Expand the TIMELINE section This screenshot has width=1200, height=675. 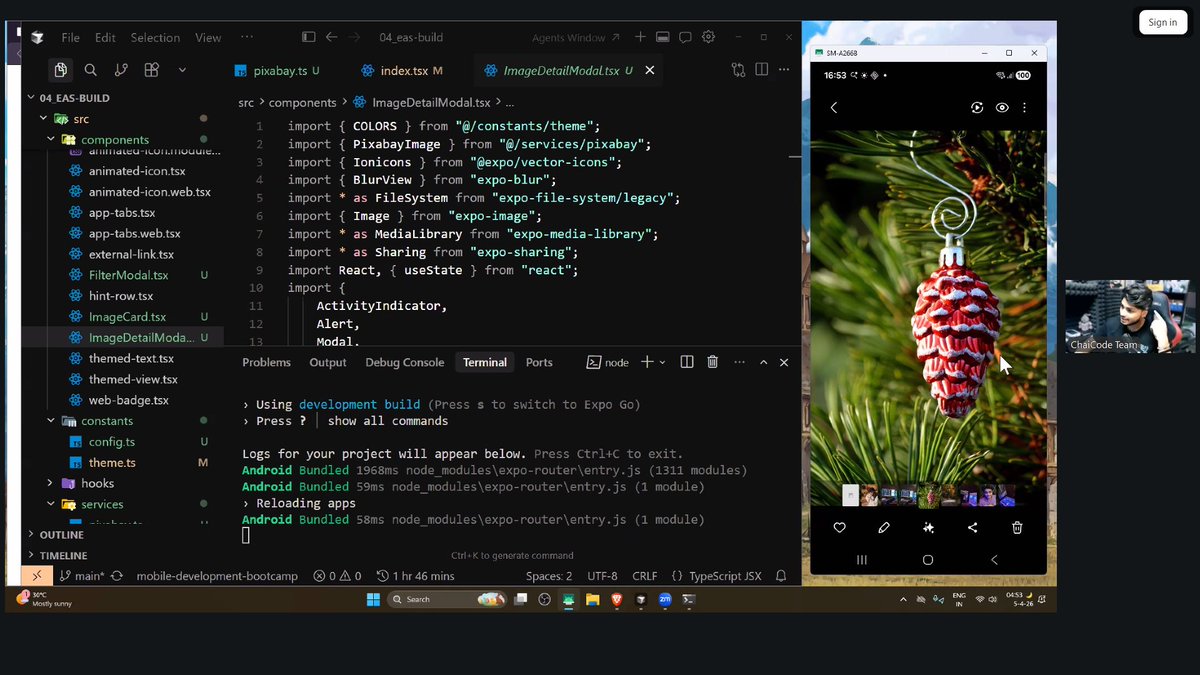pyautogui.click(x=63, y=555)
